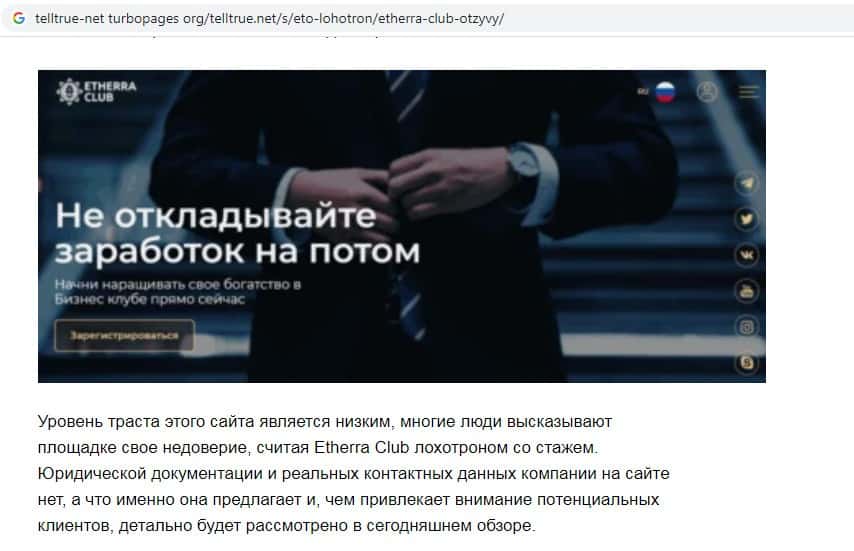Open the user profile icon
The width and height of the screenshot is (854, 551).
707,91
